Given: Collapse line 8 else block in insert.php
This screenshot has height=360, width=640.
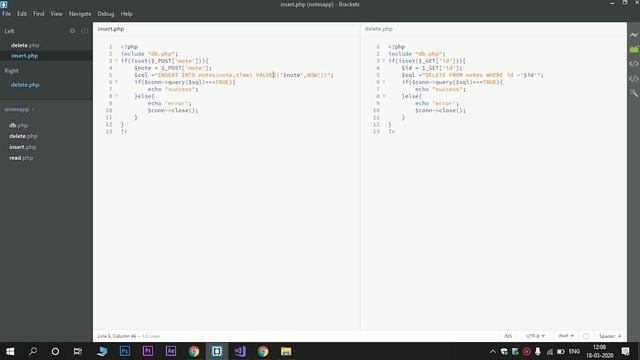Looking at the screenshot, I should [116, 96].
